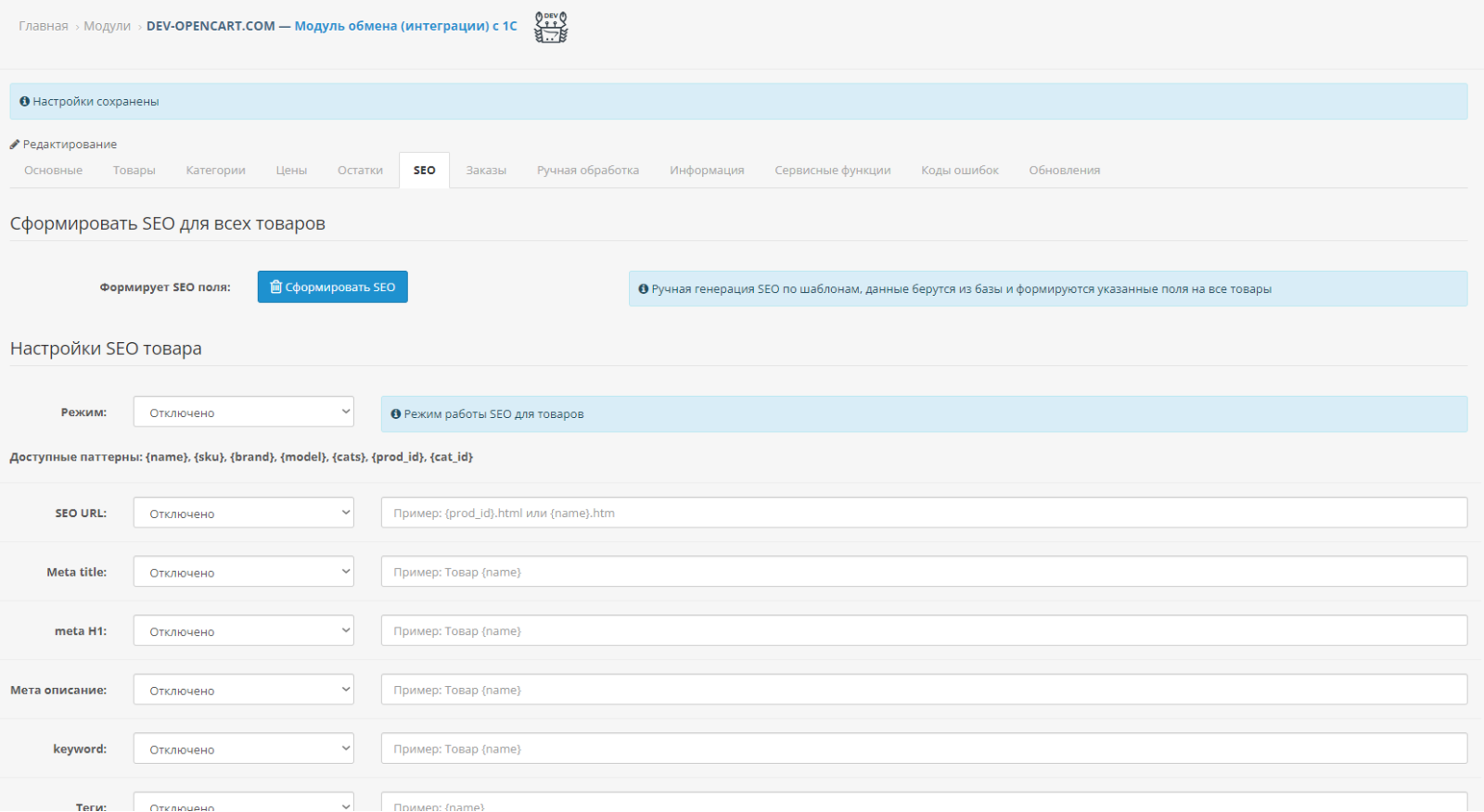Go to the 'Цены' tab
Screen dimensions: 1484x812
click(291, 171)
